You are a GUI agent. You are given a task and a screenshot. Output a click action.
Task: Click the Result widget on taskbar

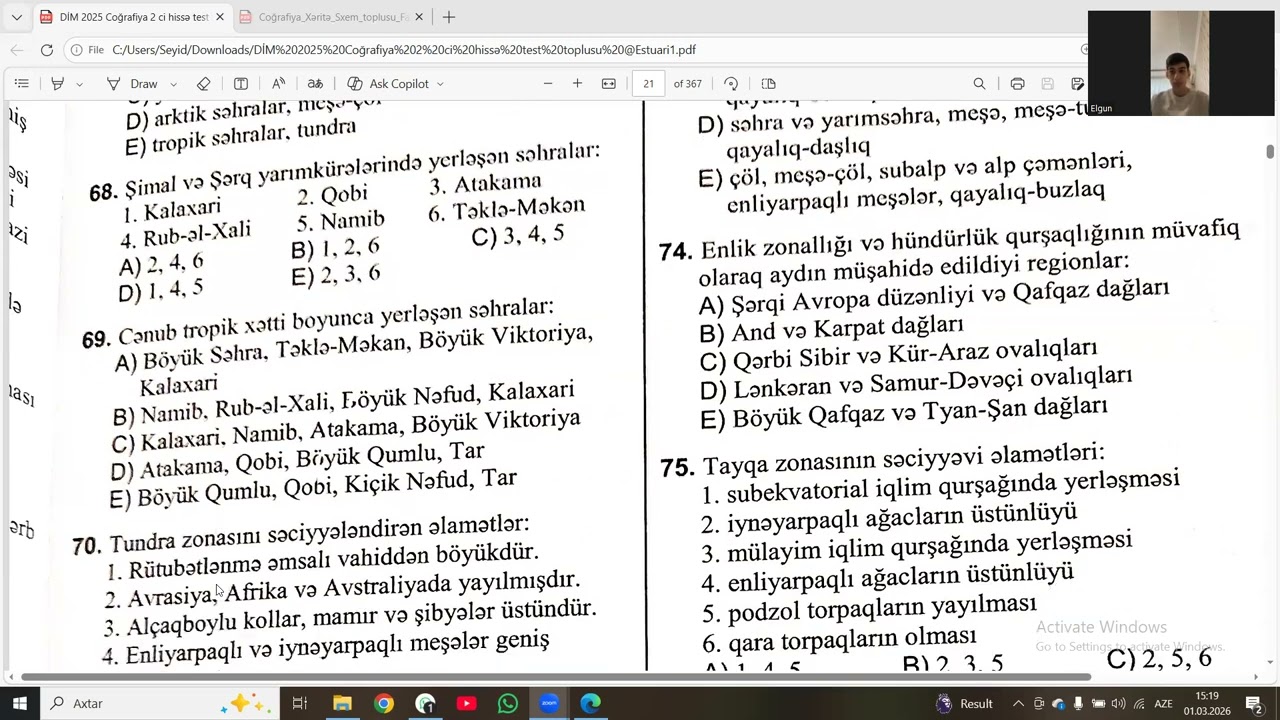(x=964, y=703)
